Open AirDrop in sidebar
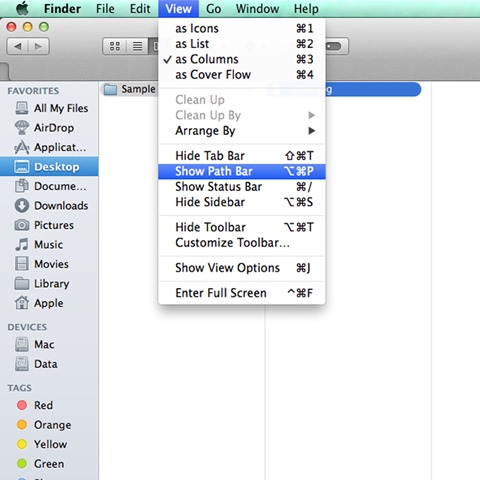The image size is (480, 480). point(49,128)
